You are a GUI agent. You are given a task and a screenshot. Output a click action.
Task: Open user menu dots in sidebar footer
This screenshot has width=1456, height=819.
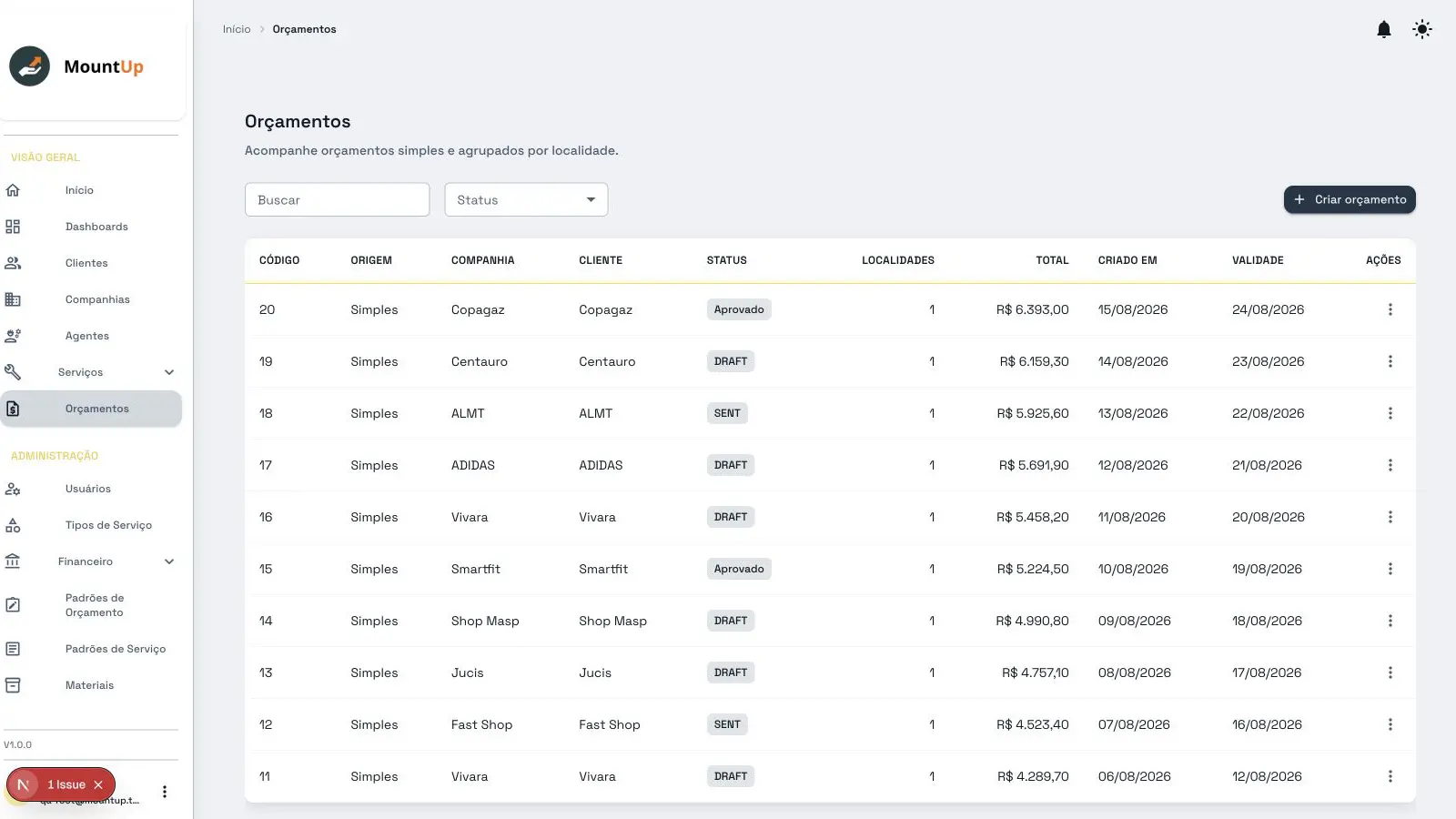point(165,792)
